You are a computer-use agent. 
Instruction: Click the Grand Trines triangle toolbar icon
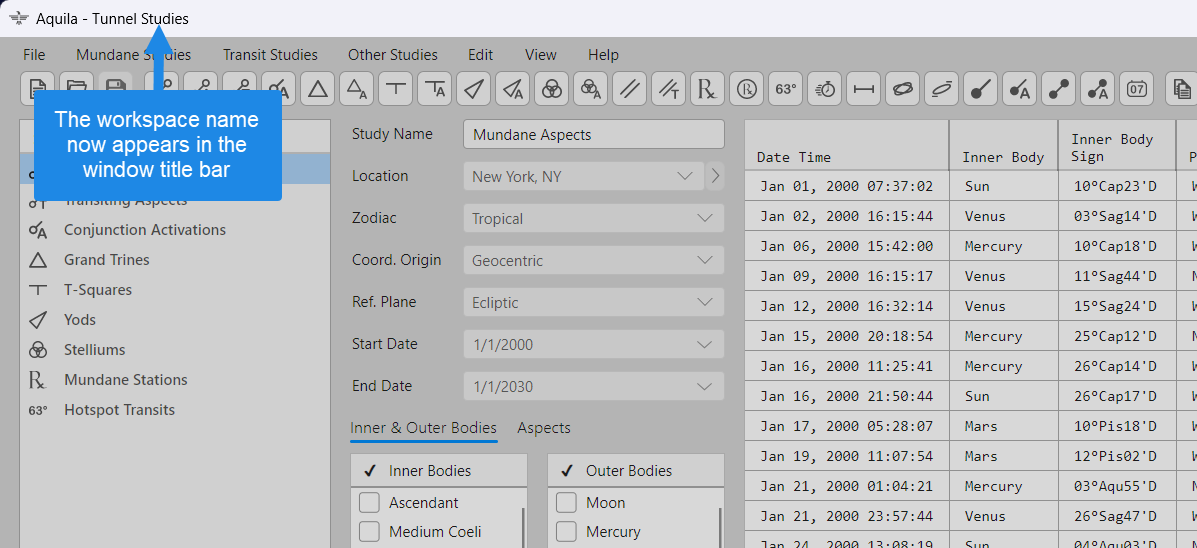tap(318, 89)
